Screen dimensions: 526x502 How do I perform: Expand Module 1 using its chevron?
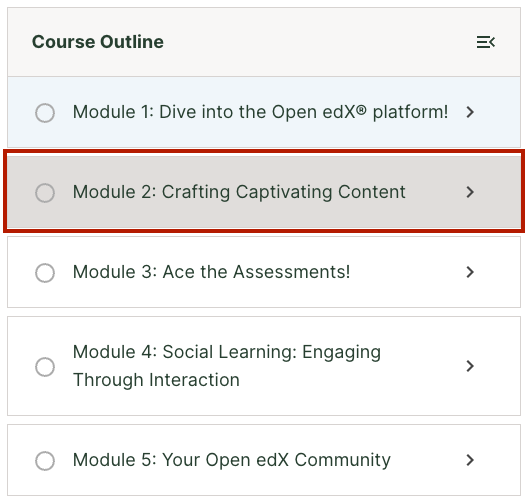point(470,112)
